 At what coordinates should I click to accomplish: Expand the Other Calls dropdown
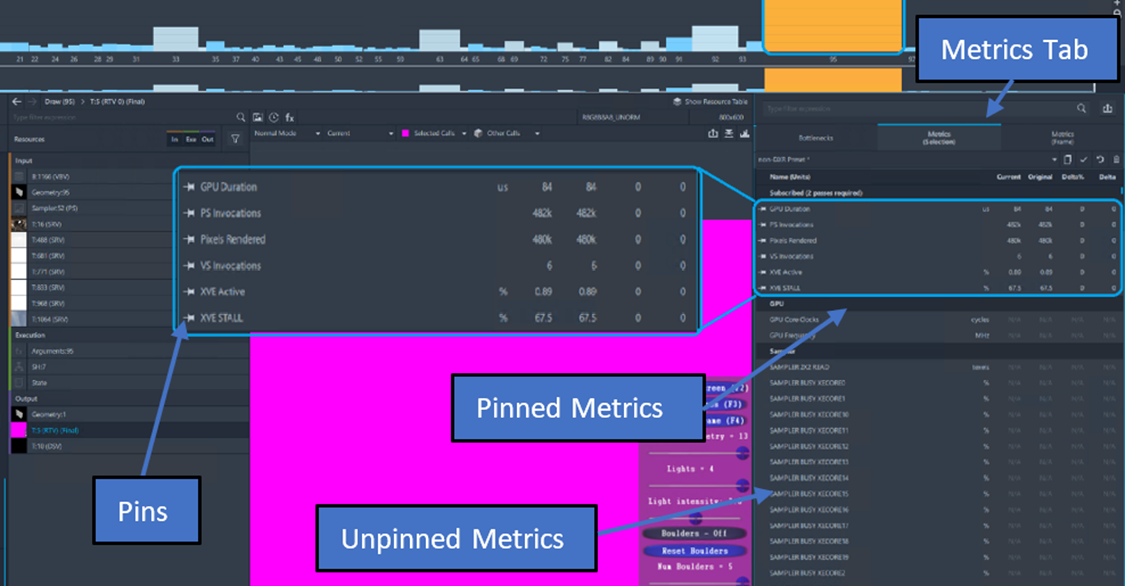click(x=536, y=133)
